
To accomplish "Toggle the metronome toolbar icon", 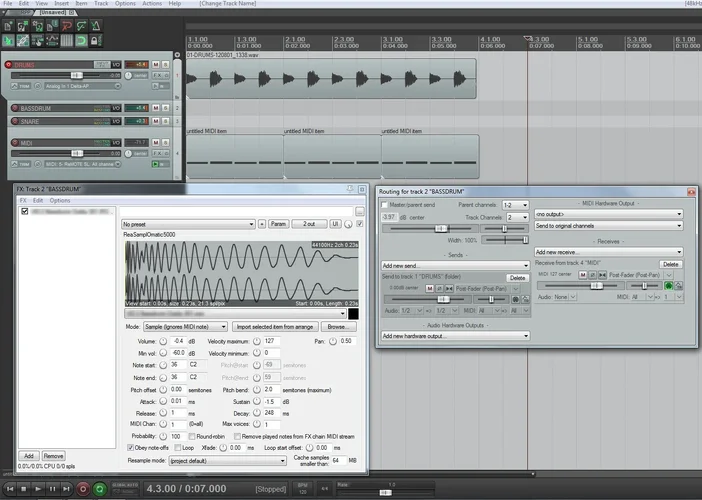I will tap(96, 26).
